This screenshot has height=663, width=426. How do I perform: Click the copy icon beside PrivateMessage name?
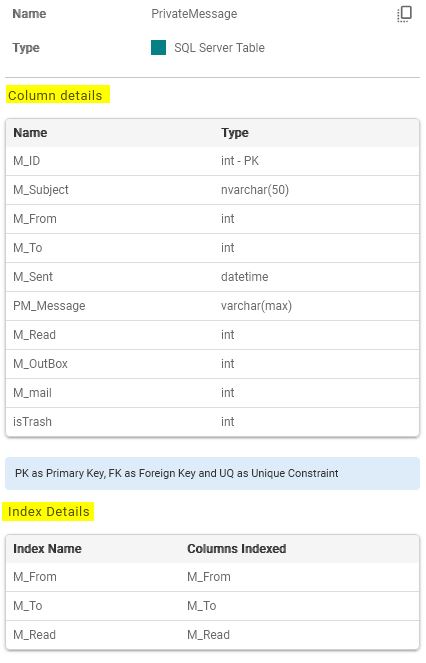pyautogui.click(x=404, y=14)
